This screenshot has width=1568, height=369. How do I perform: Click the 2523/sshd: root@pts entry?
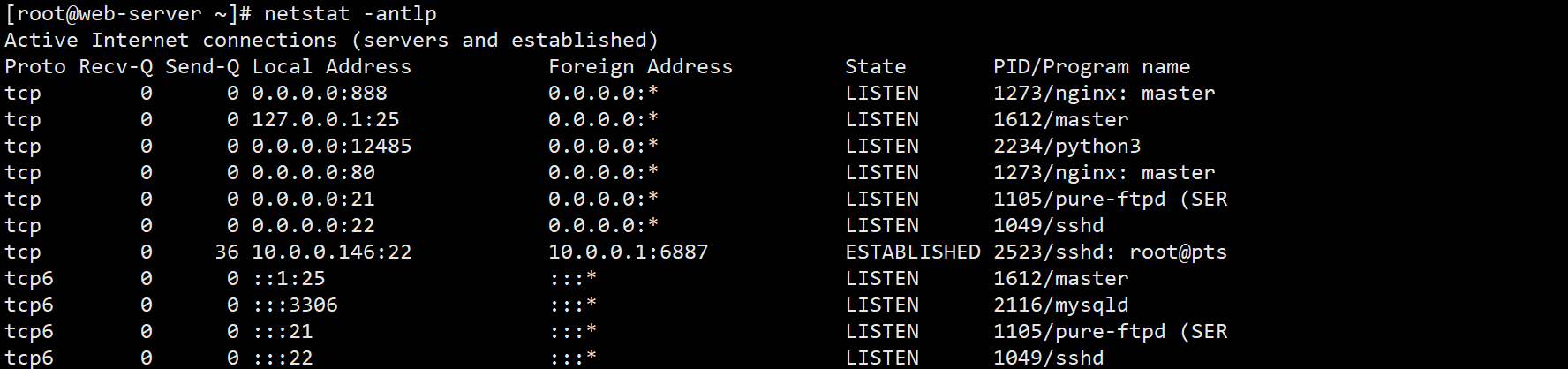1111,252
